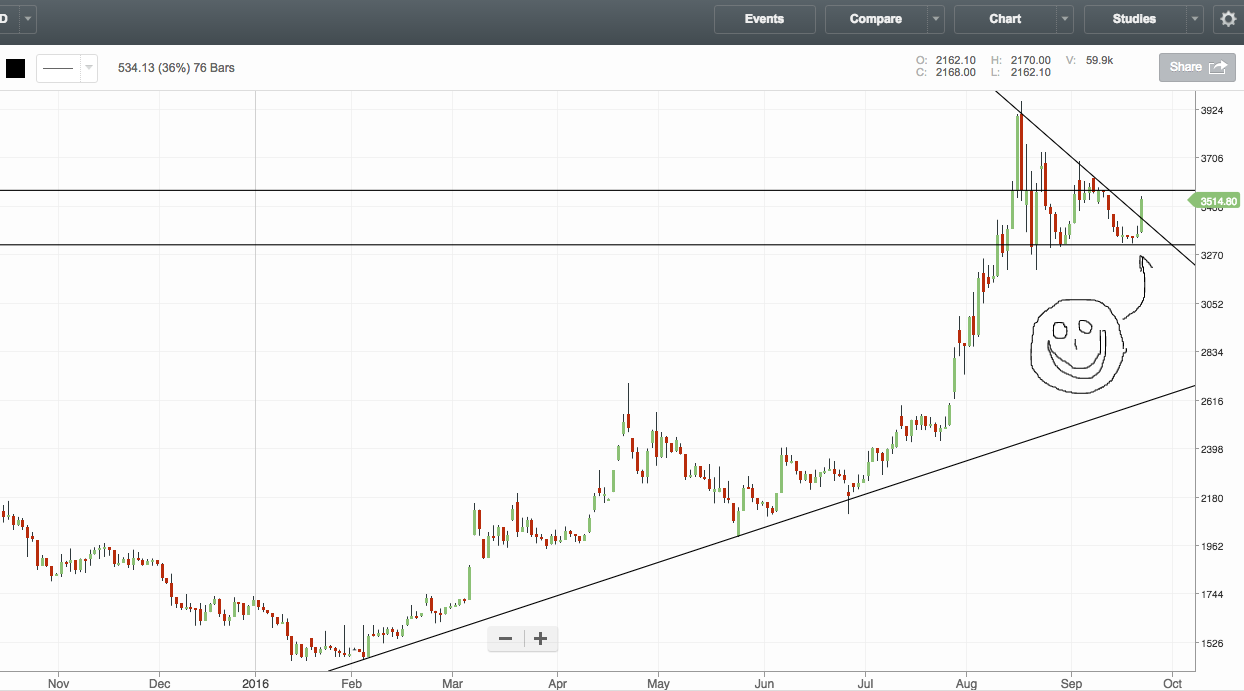The image size is (1244, 691).
Task: Zoom in with the plus button
Action: click(x=541, y=638)
